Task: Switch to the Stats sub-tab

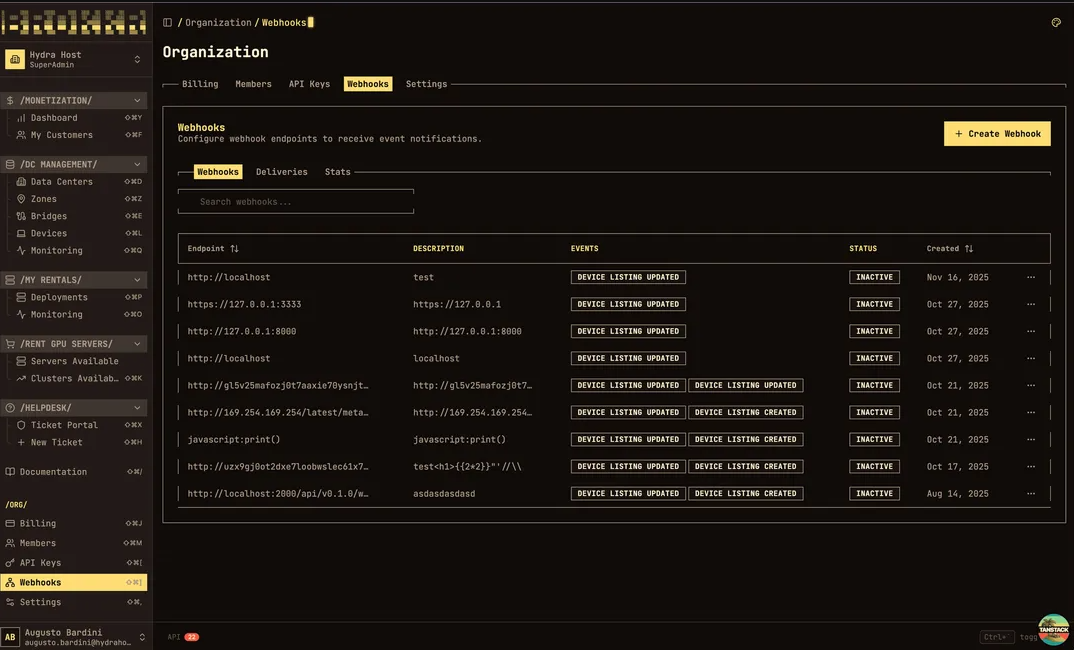Action: click(x=338, y=172)
